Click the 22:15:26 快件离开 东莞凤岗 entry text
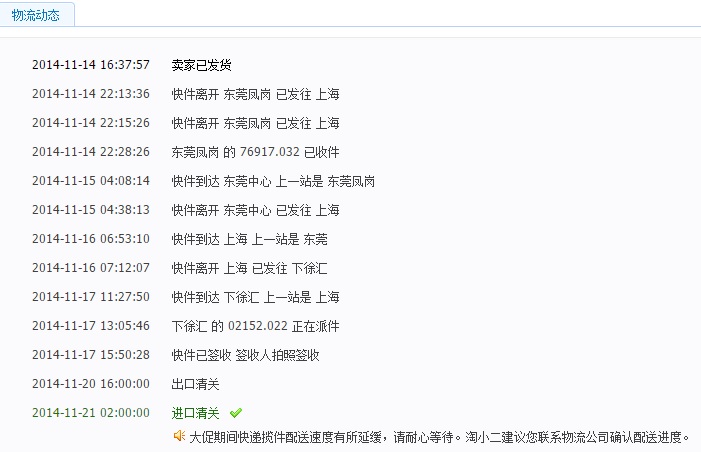This screenshot has width=701, height=452. tap(255, 123)
